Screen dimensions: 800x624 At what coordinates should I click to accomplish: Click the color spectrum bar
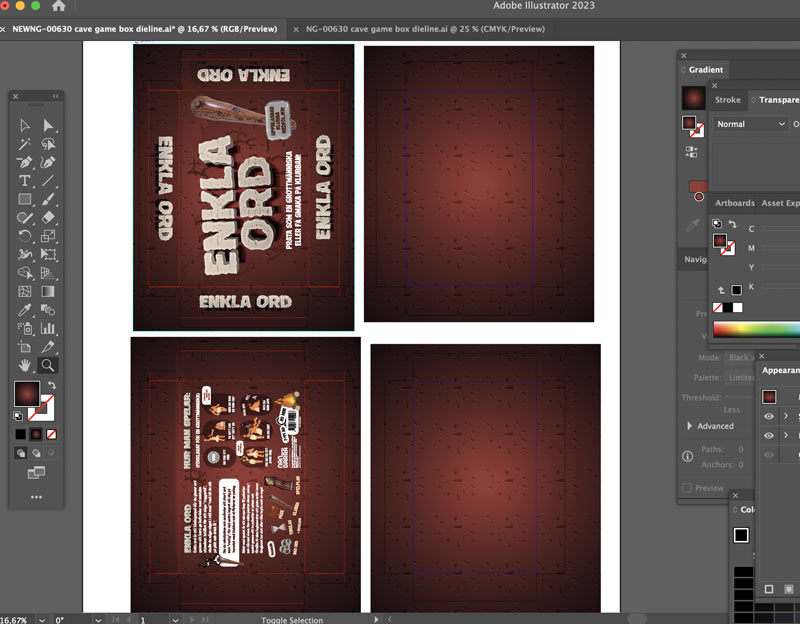pyautogui.click(x=756, y=329)
